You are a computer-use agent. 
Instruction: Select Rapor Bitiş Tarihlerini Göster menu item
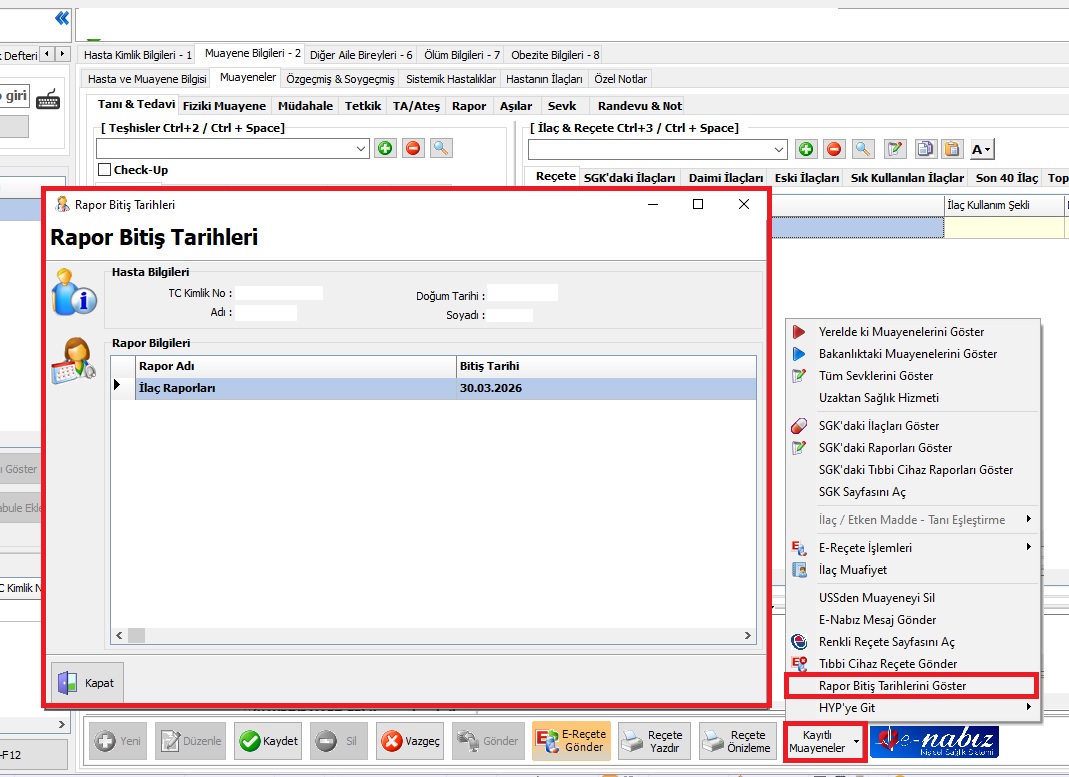pos(892,686)
